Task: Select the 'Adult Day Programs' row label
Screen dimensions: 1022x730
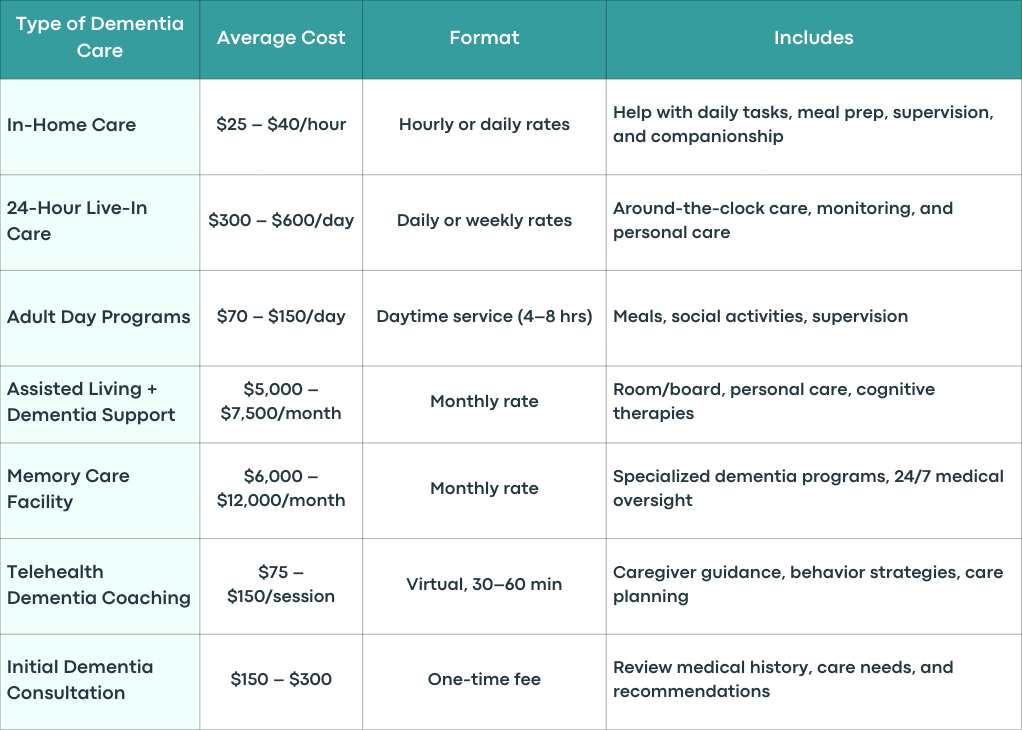Action: tap(100, 318)
